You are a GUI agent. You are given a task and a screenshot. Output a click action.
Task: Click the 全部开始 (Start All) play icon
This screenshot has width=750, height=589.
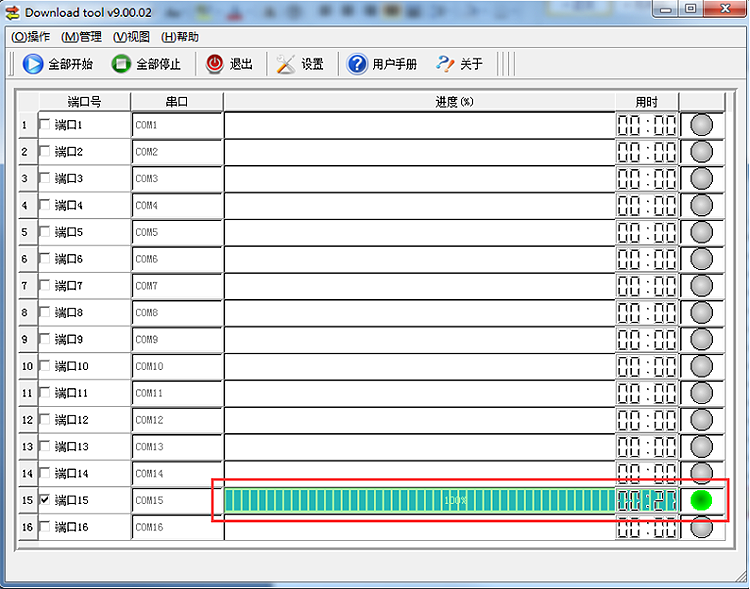(x=33, y=64)
